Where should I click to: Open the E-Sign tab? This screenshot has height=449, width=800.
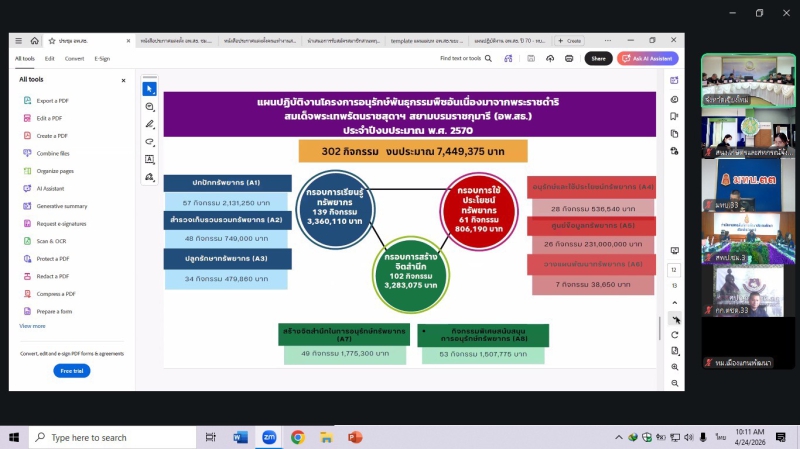click(x=102, y=59)
